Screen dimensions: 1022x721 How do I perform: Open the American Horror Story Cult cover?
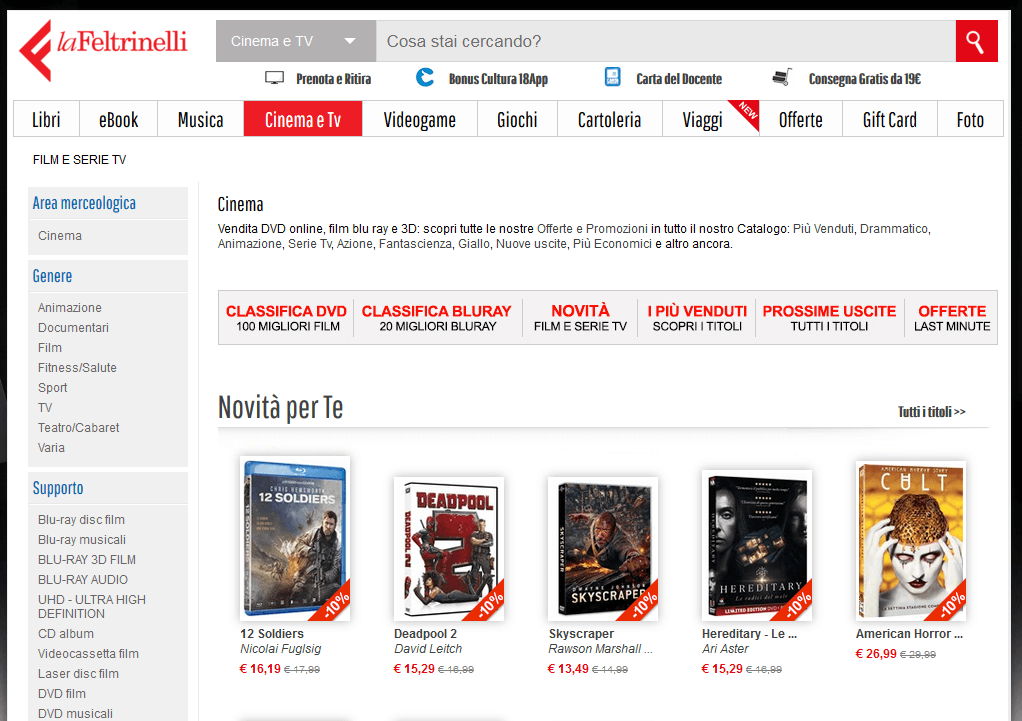pos(911,541)
